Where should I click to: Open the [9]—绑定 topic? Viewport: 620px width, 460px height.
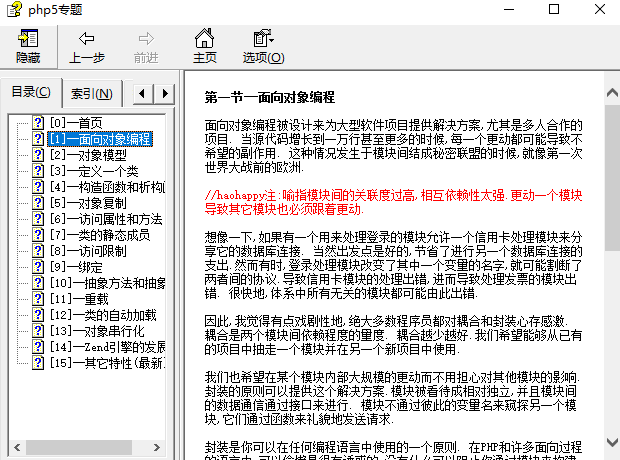click(78, 267)
